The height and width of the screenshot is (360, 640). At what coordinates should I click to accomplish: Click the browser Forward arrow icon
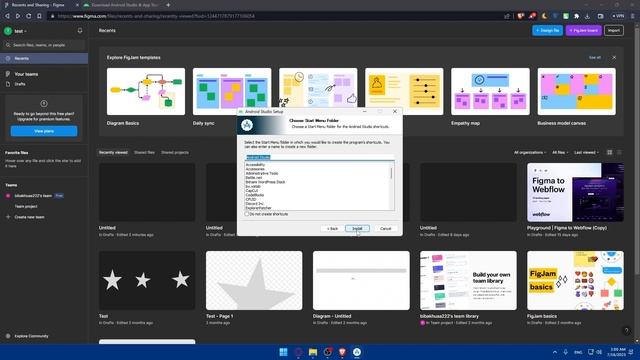click(18, 16)
